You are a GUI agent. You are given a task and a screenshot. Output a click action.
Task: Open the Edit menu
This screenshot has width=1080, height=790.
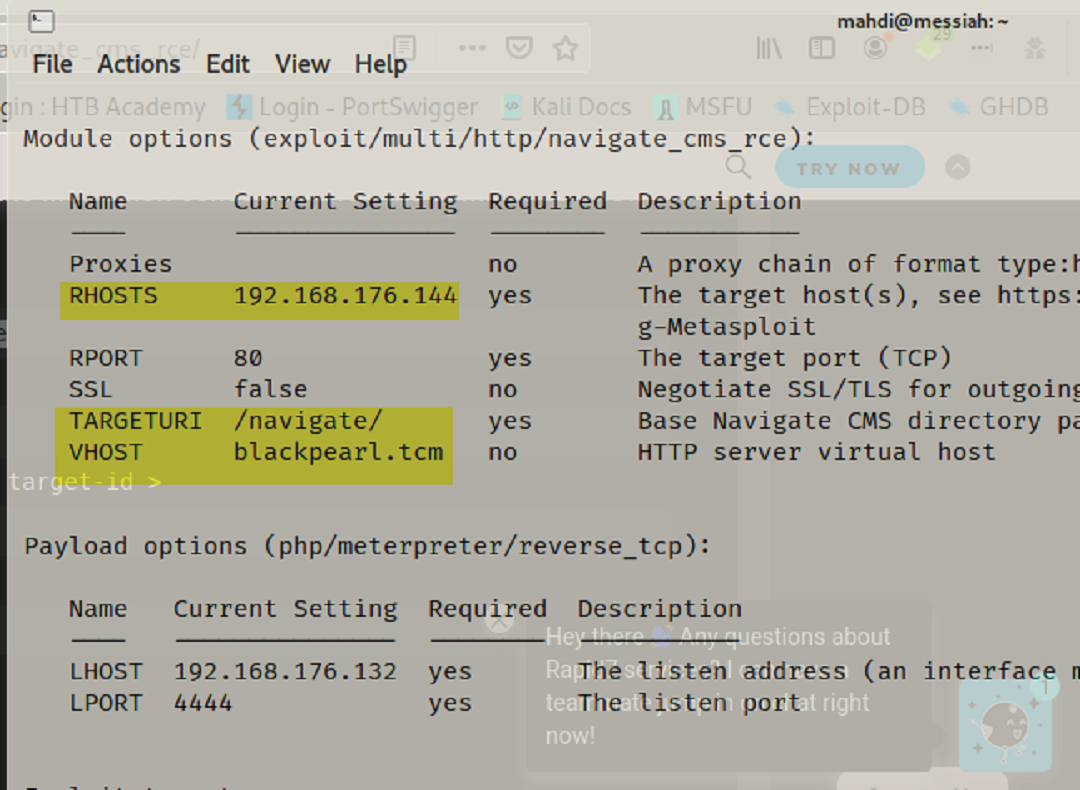pos(227,64)
